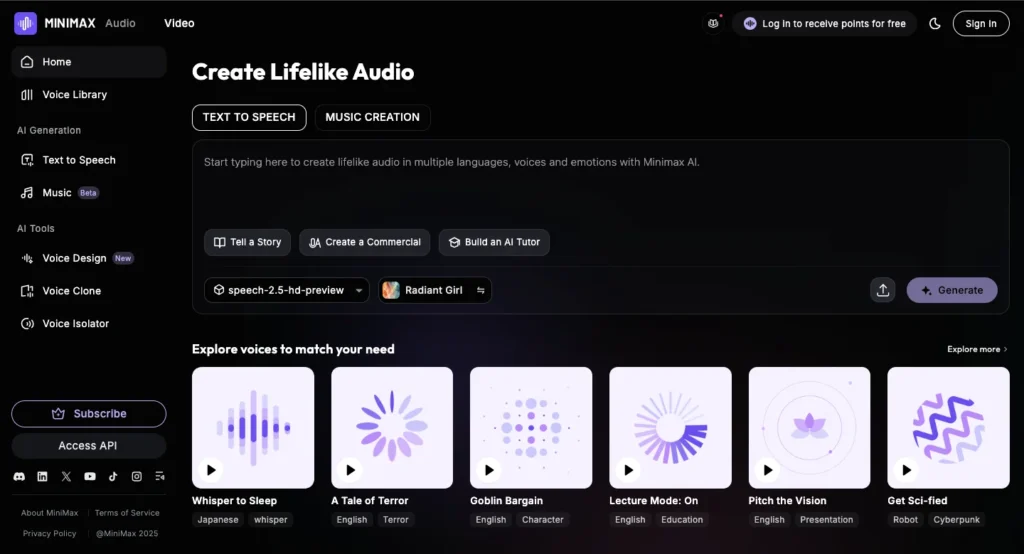Click the Tell a Story prompt chip
Screen dimensions: 1024x554
[247, 242]
